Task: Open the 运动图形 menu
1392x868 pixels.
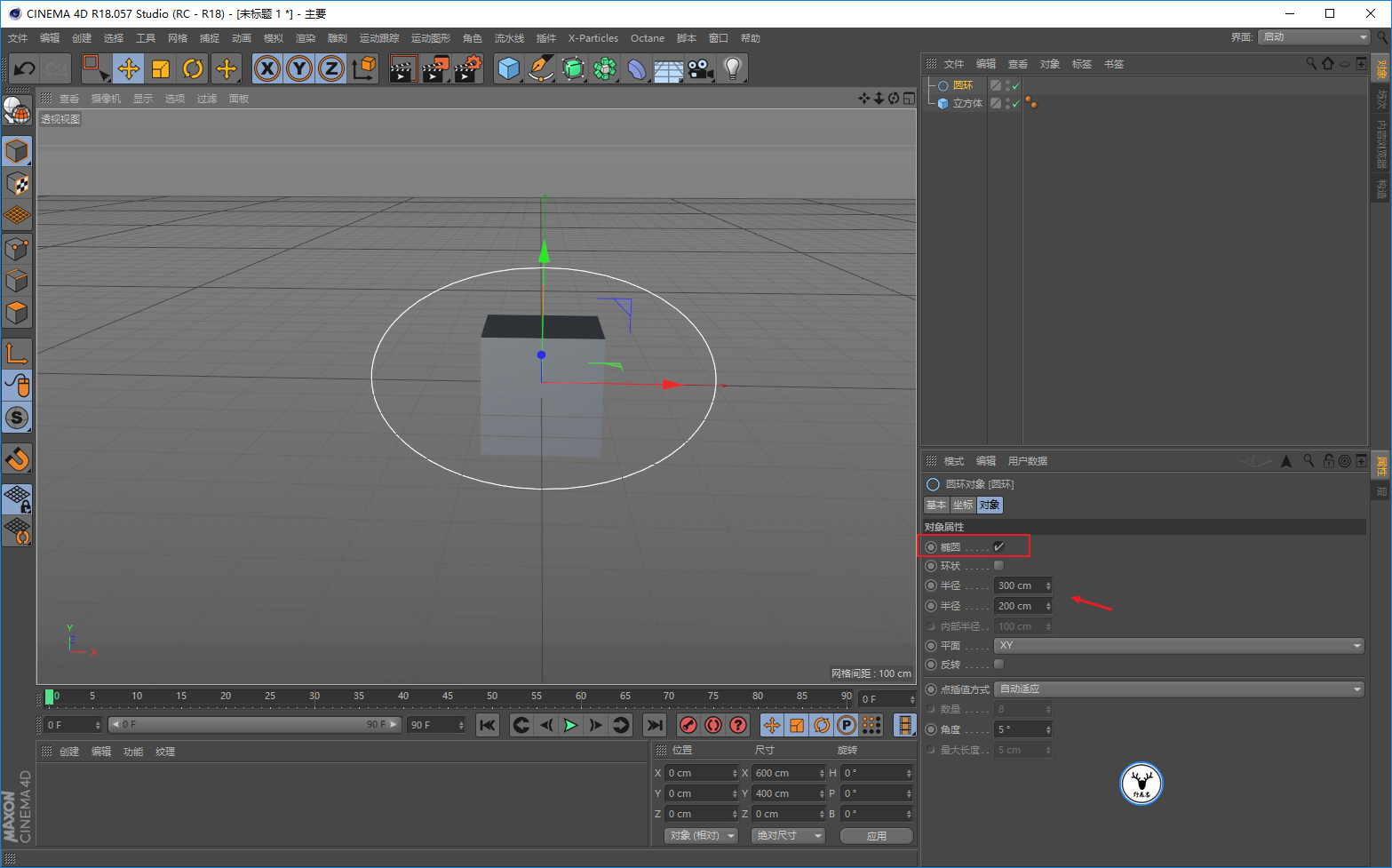Action: [x=431, y=38]
